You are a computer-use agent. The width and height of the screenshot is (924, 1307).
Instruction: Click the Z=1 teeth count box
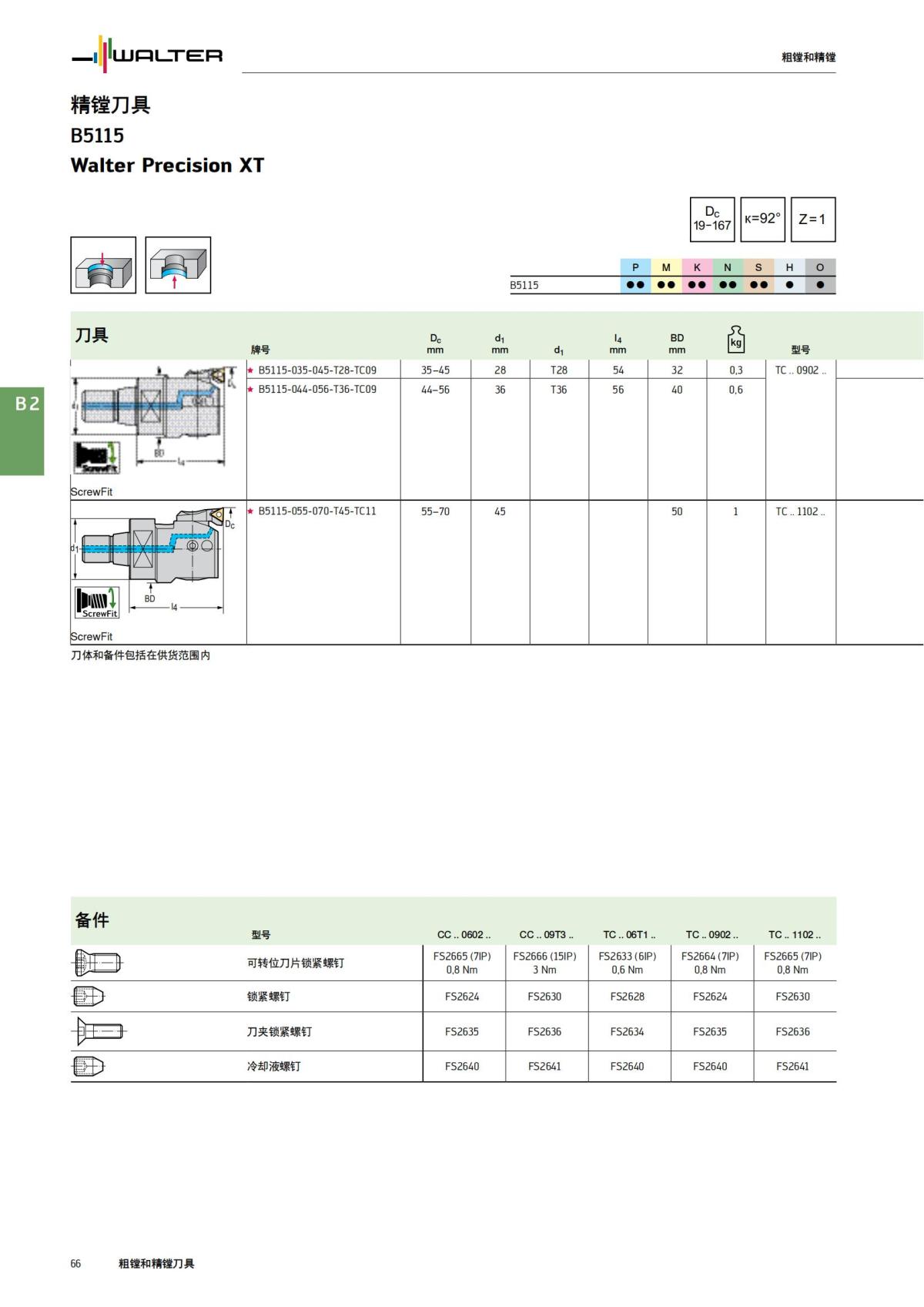point(813,219)
